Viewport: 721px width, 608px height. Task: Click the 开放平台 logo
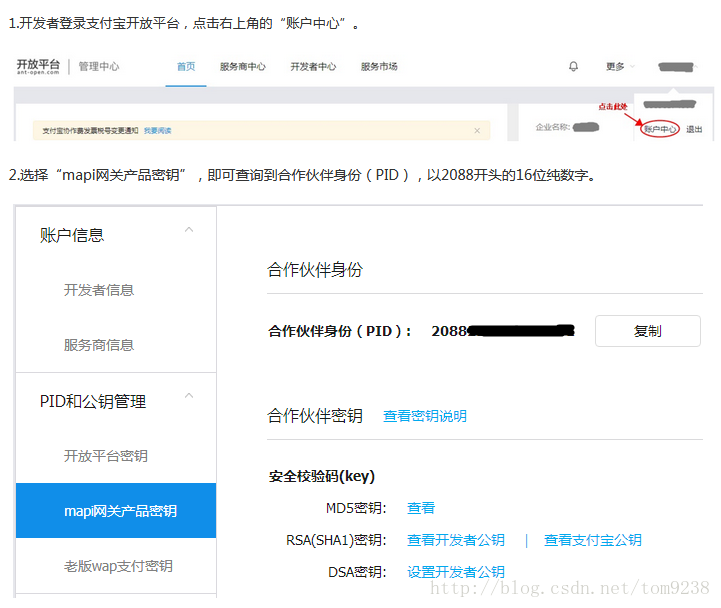38,66
